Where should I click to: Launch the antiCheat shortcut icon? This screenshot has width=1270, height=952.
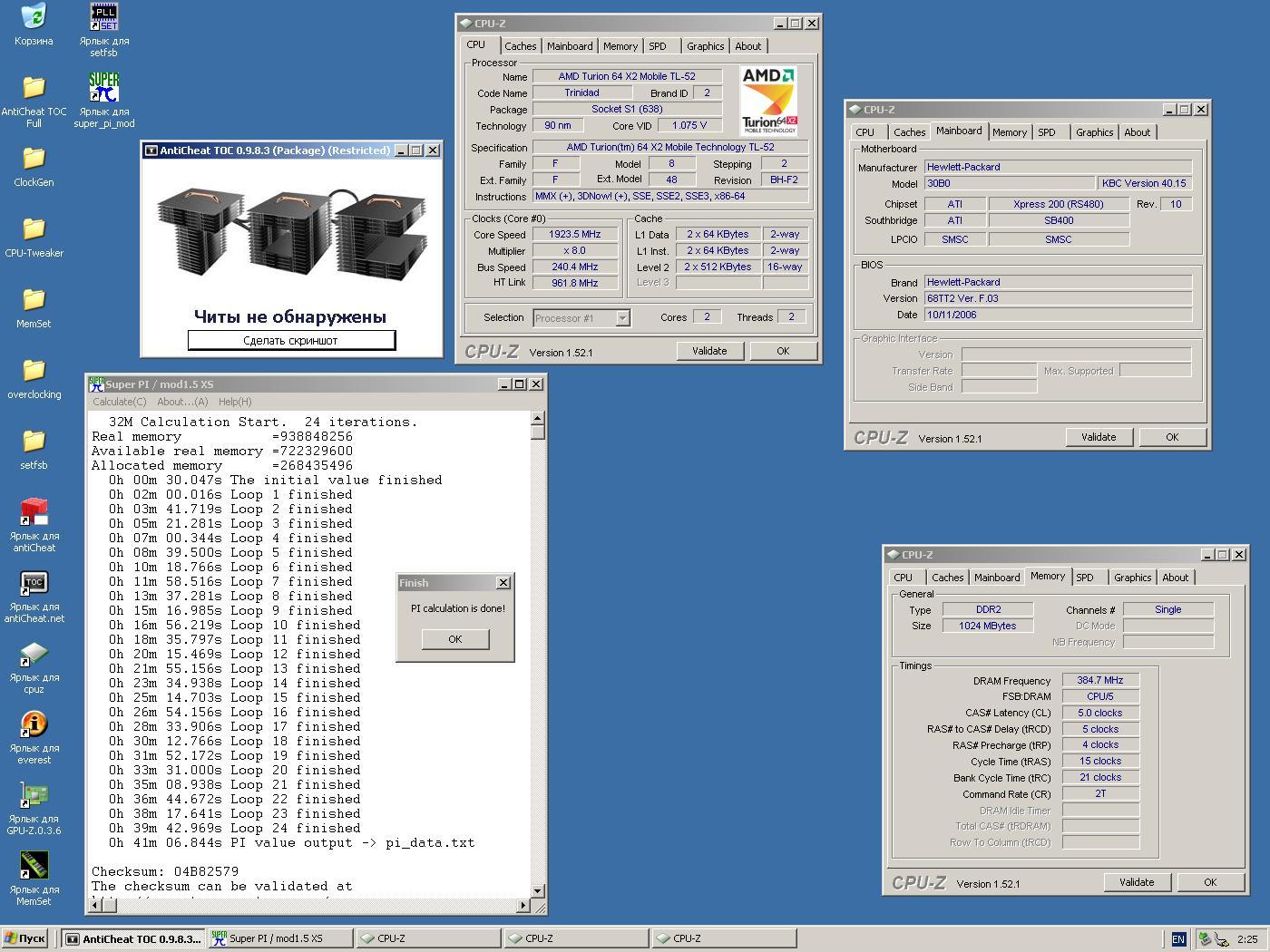point(34,512)
